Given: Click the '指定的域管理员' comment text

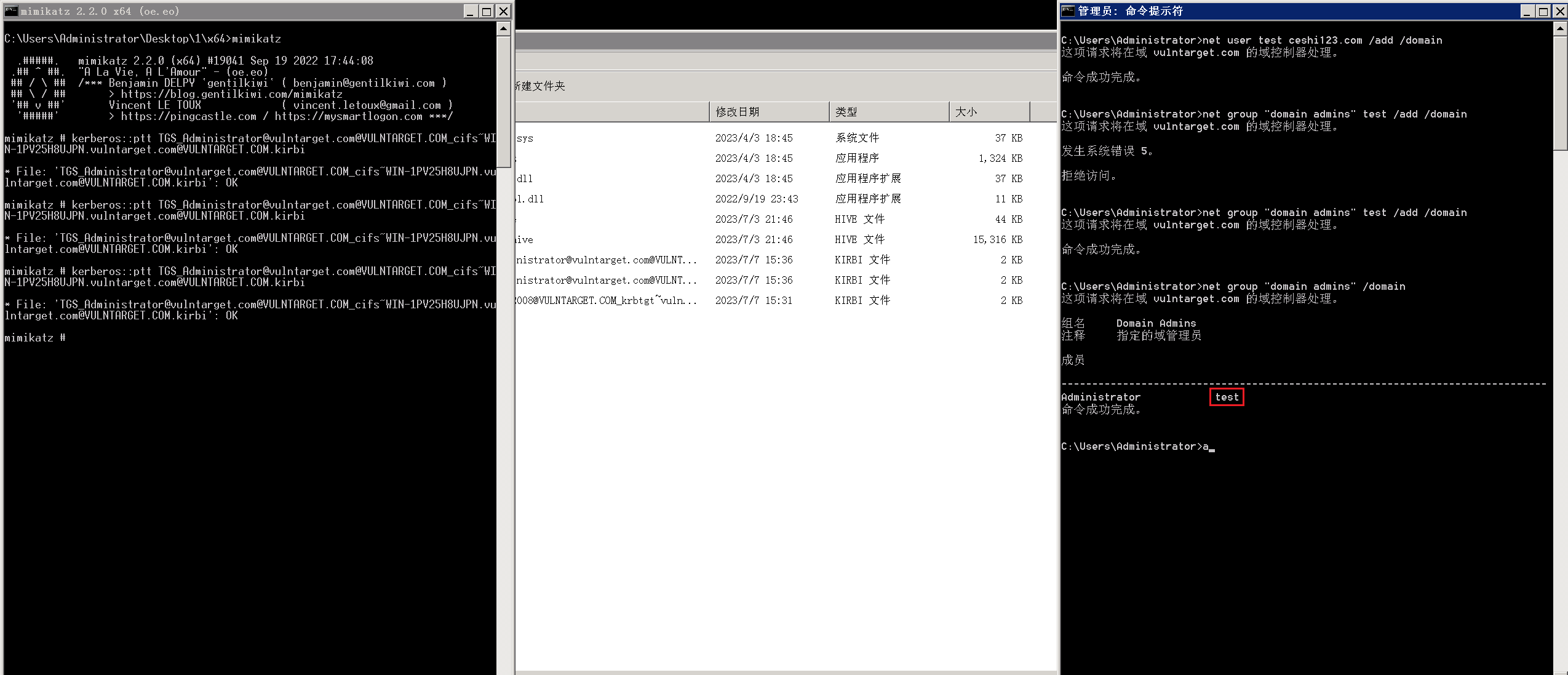Looking at the screenshot, I should [x=1159, y=336].
